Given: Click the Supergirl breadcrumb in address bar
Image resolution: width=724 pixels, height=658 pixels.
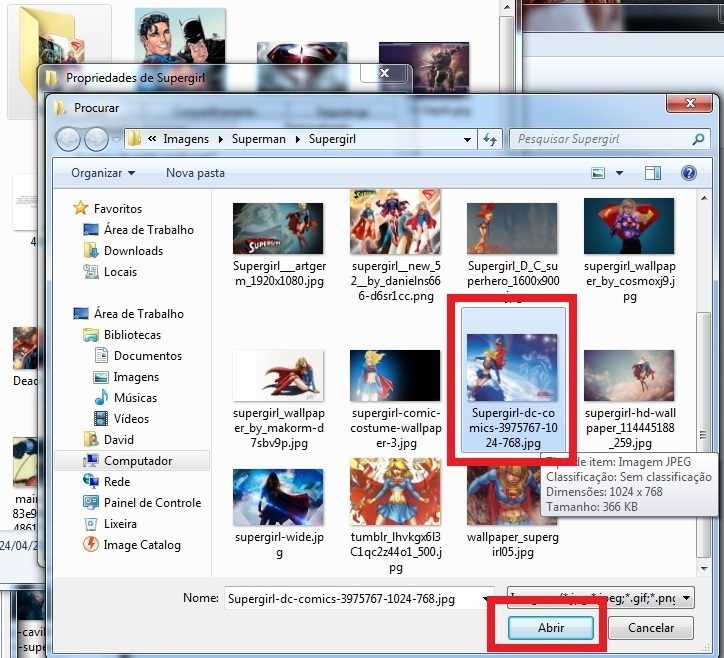Looking at the screenshot, I should 332,139.
